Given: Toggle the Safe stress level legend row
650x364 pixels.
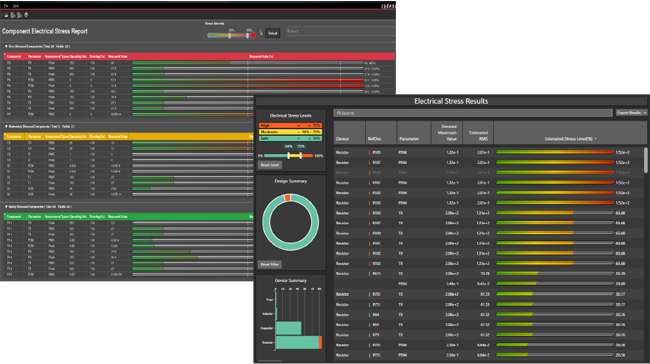Looking at the screenshot, I should coord(290,138).
